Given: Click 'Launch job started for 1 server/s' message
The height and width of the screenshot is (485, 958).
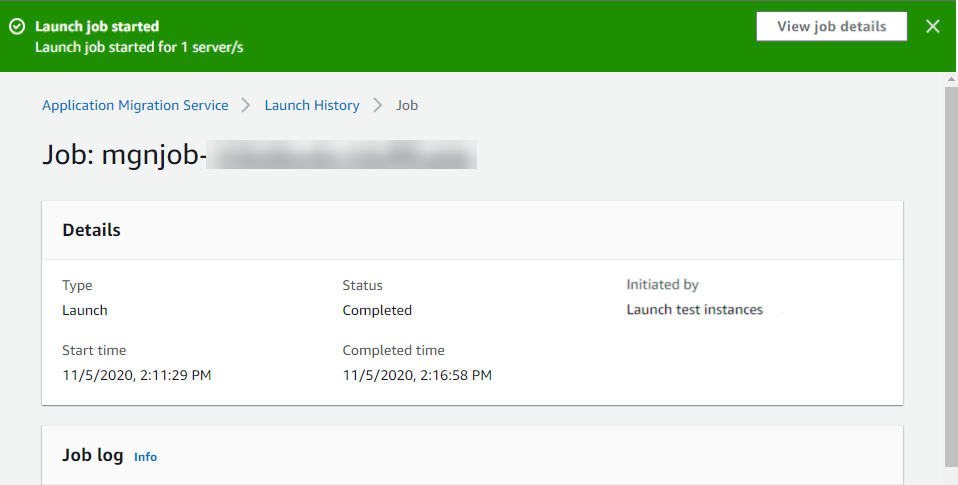Looking at the screenshot, I should (x=139, y=47).
